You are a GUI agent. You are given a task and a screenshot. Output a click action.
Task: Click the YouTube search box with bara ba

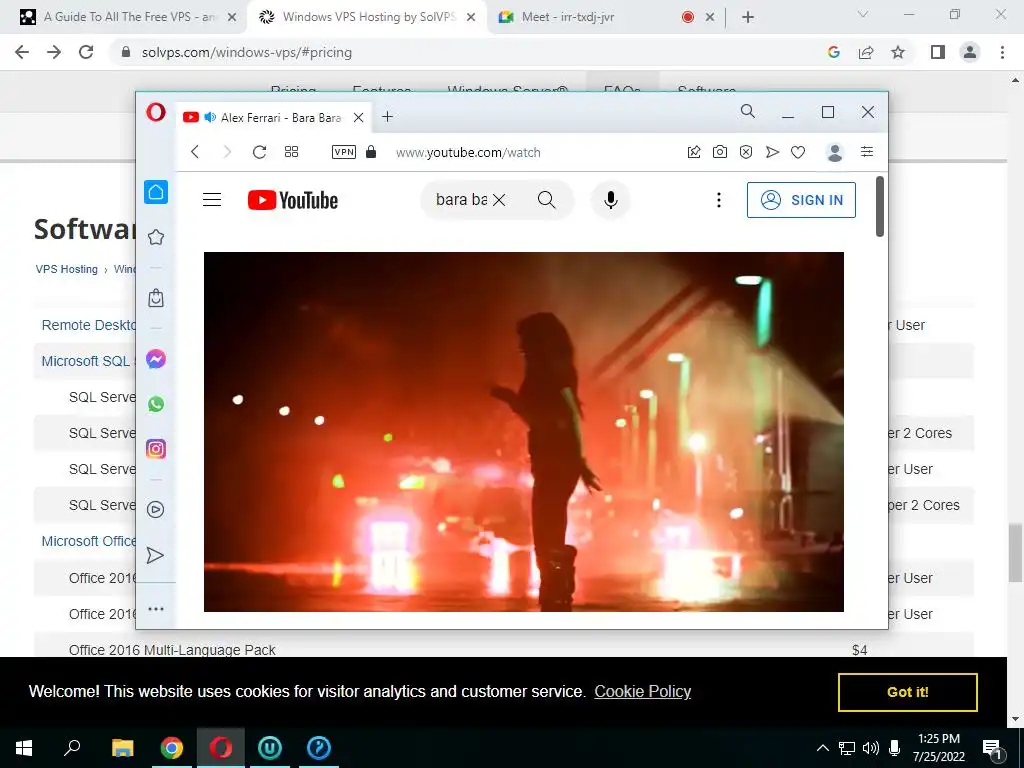461,200
